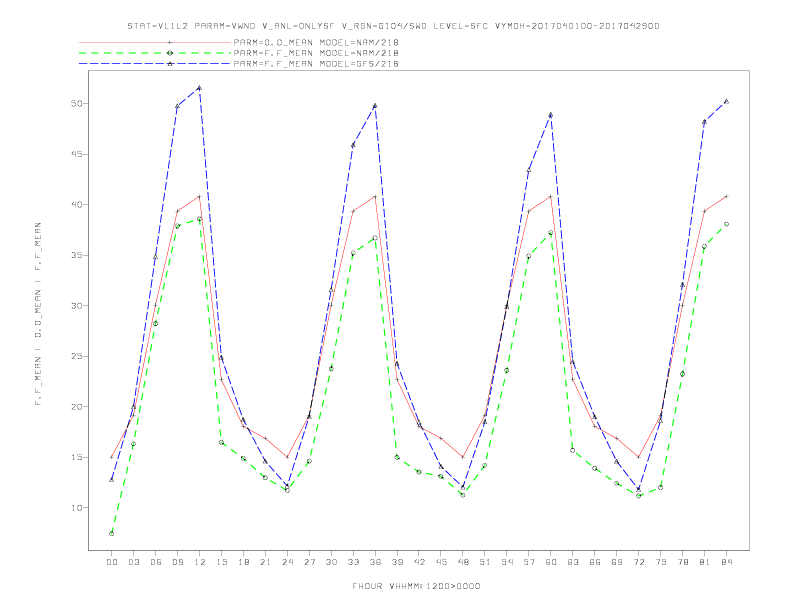Click x-axis forecast hour label 42

coord(419,562)
